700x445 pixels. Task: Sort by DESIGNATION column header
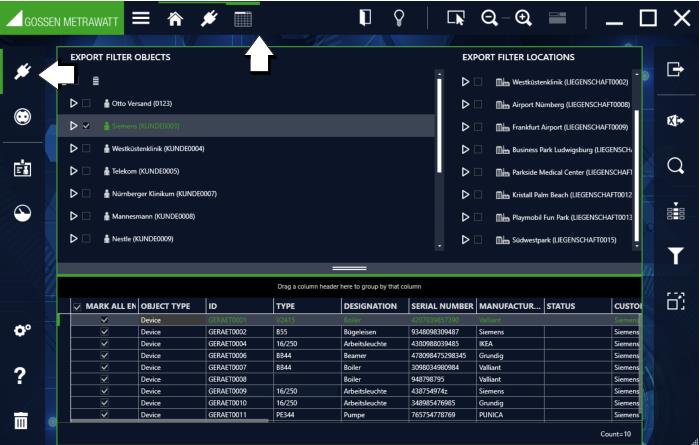(x=375, y=306)
